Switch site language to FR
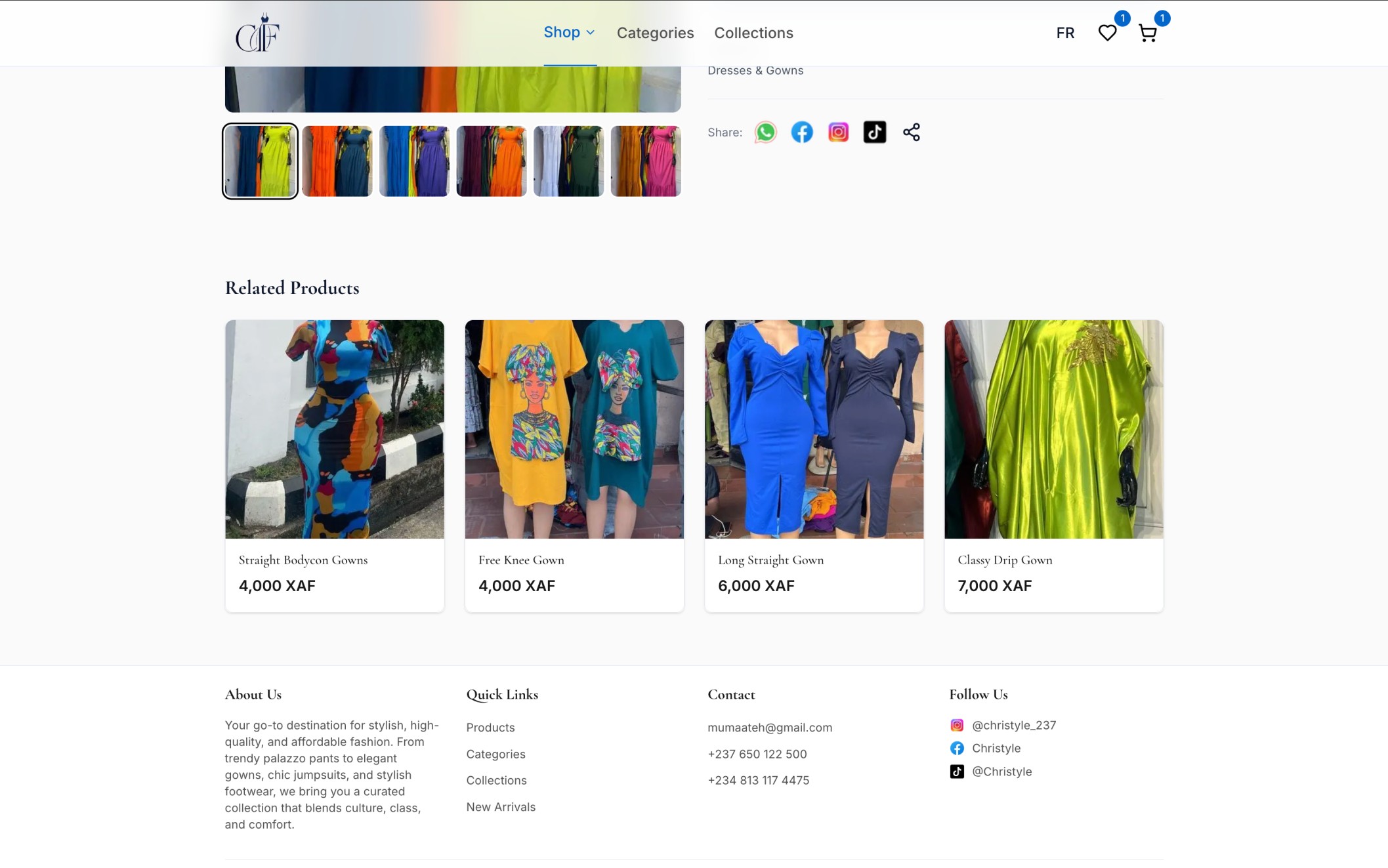This screenshot has width=1388, height=868. point(1065,33)
